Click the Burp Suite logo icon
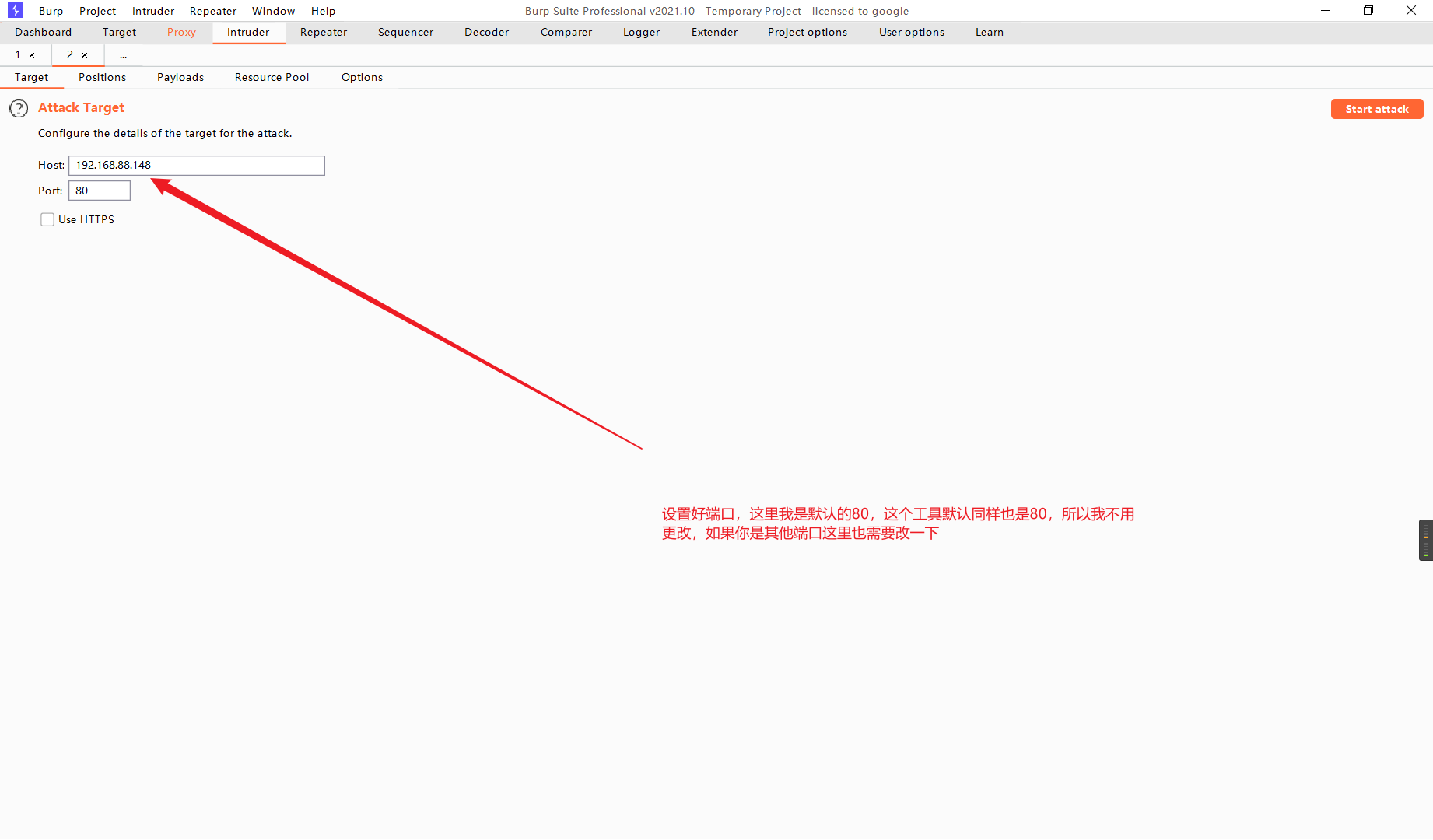This screenshot has height=840, width=1433. (15, 10)
